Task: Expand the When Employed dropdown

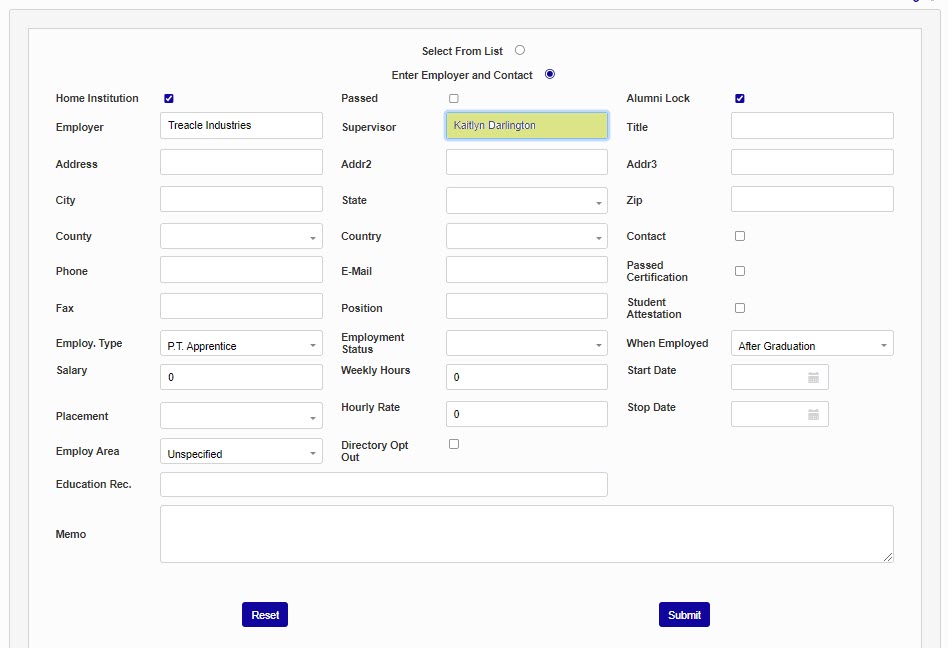Action: pyautogui.click(x=812, y=345)
